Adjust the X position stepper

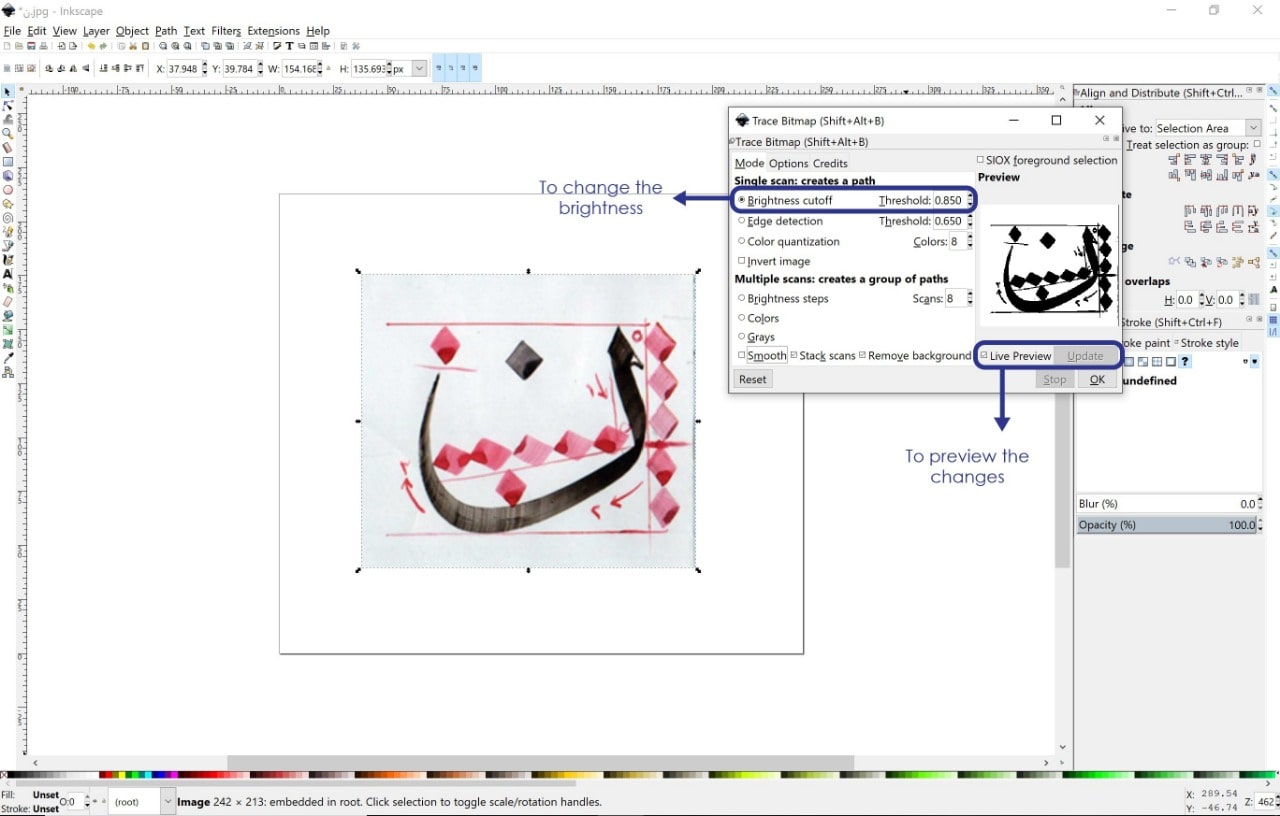click(x=205, y=69)
